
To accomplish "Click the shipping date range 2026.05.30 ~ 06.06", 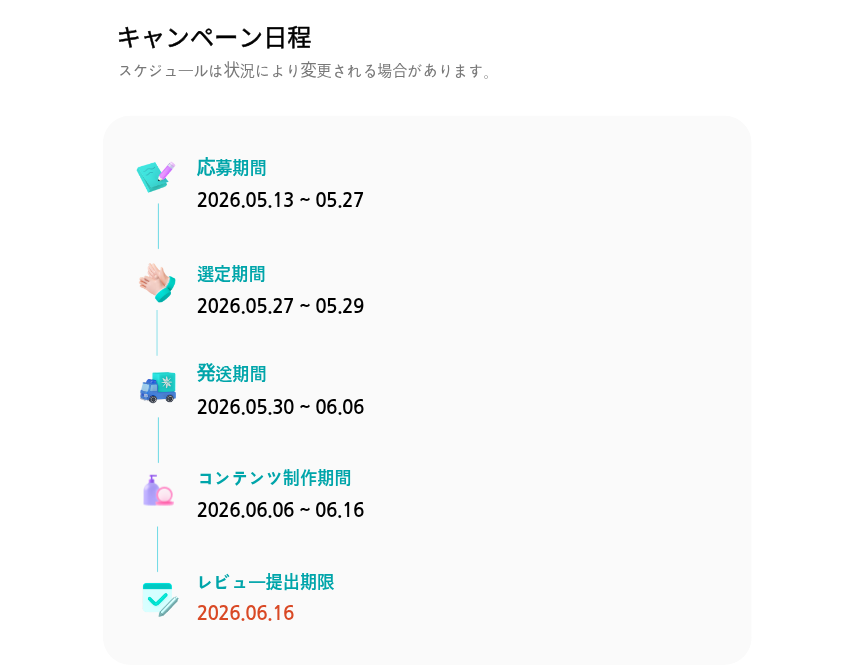I will tap(280, 407).
